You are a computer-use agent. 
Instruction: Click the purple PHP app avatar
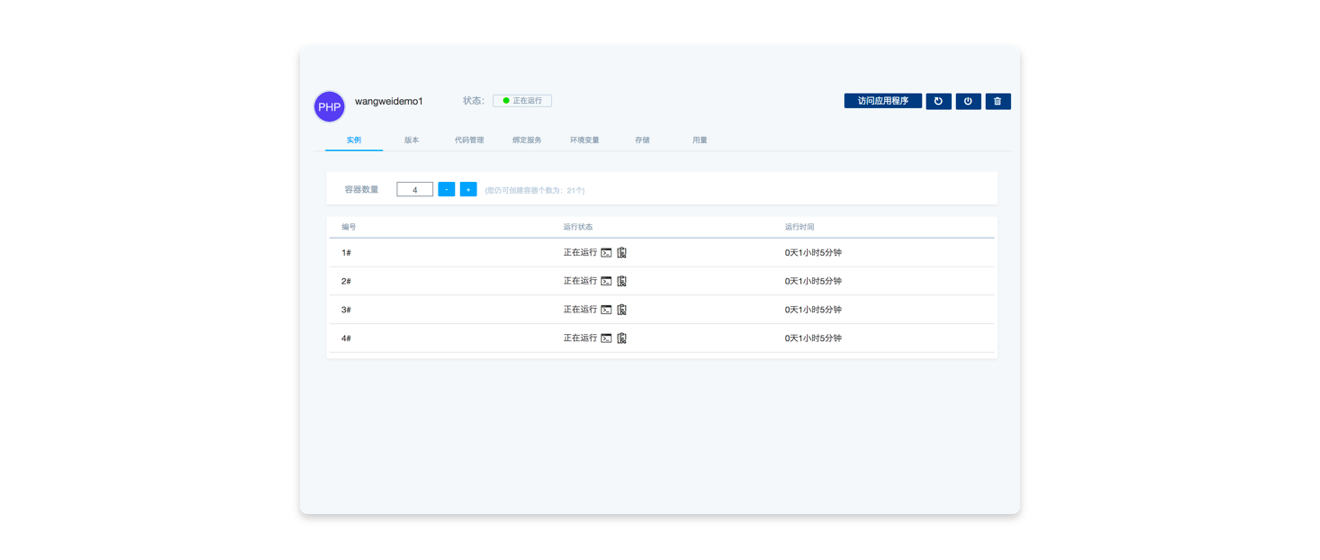click(x=329, y=106)
